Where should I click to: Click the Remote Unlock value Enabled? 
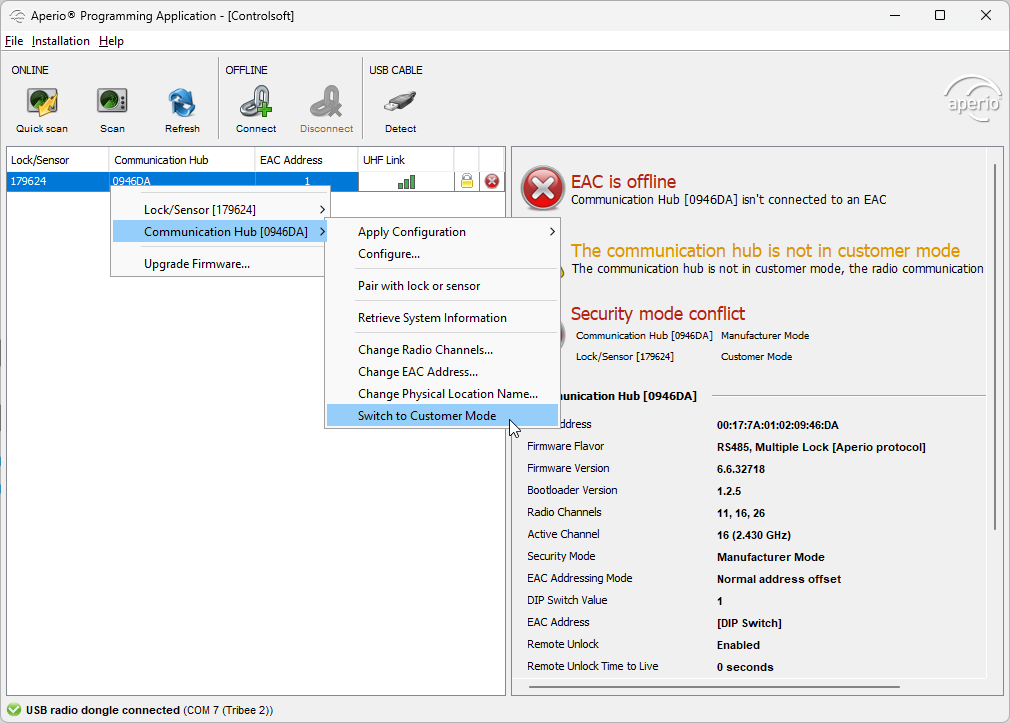(x=738, y=645)
